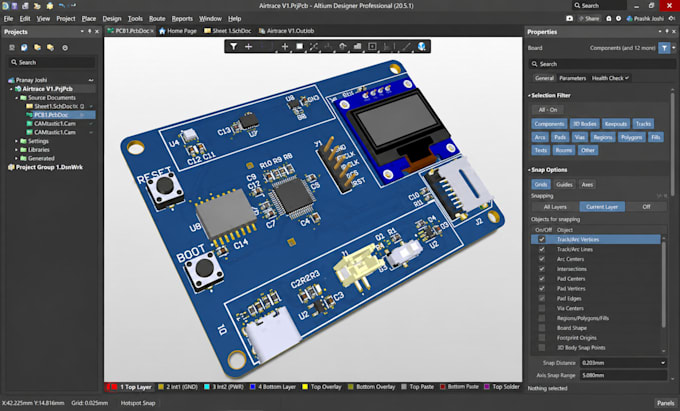Click the folder icon in title bar
Screen dimensions: 680x411
[37, 6]
